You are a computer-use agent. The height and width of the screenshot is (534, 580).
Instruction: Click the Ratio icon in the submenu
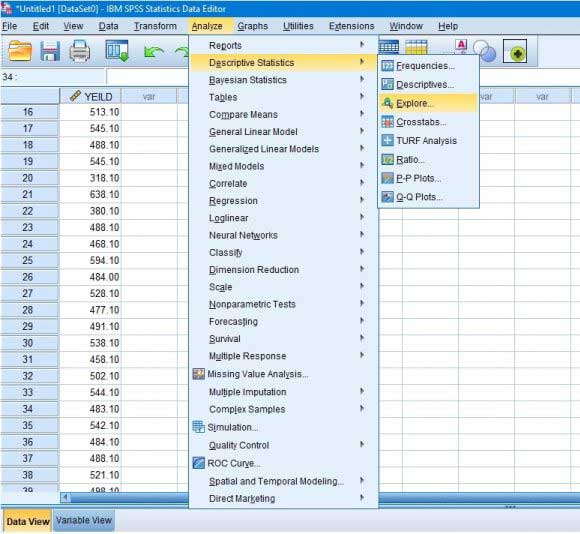click(387, 160)
